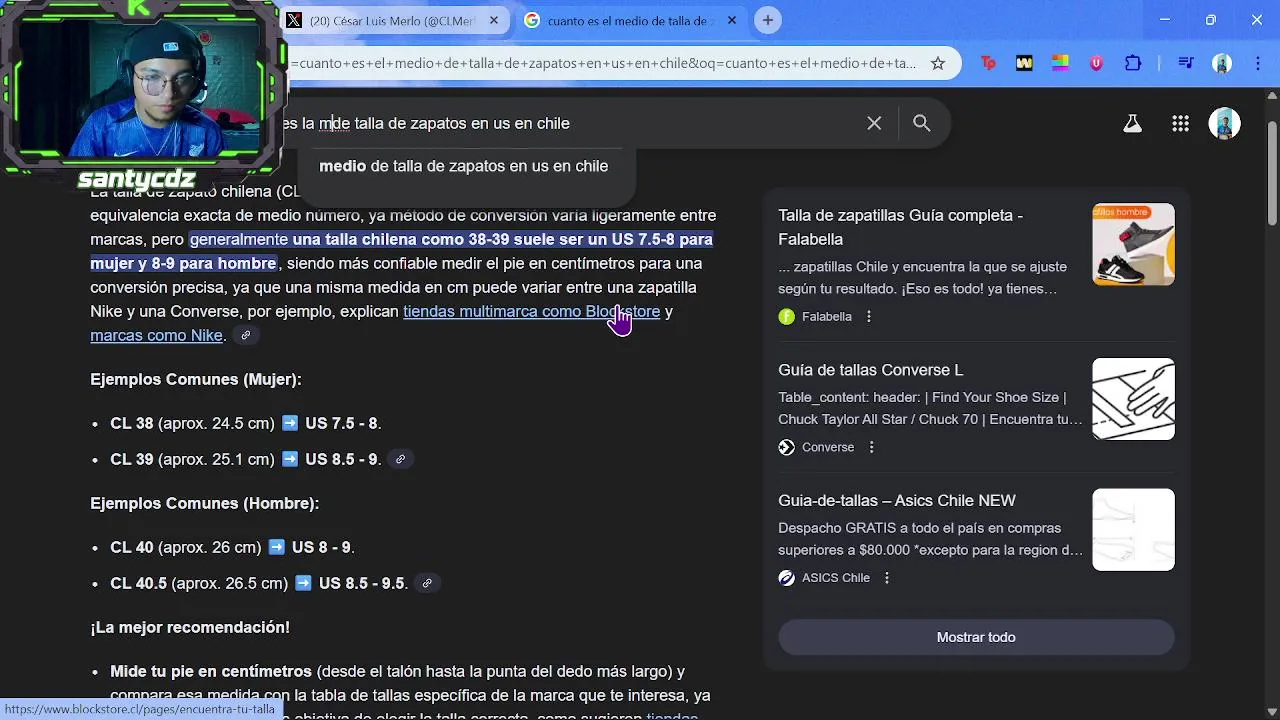The width and height of the screenshot is (1280, 720).
Task: Open a new browser tab
Action: [768, 20]
